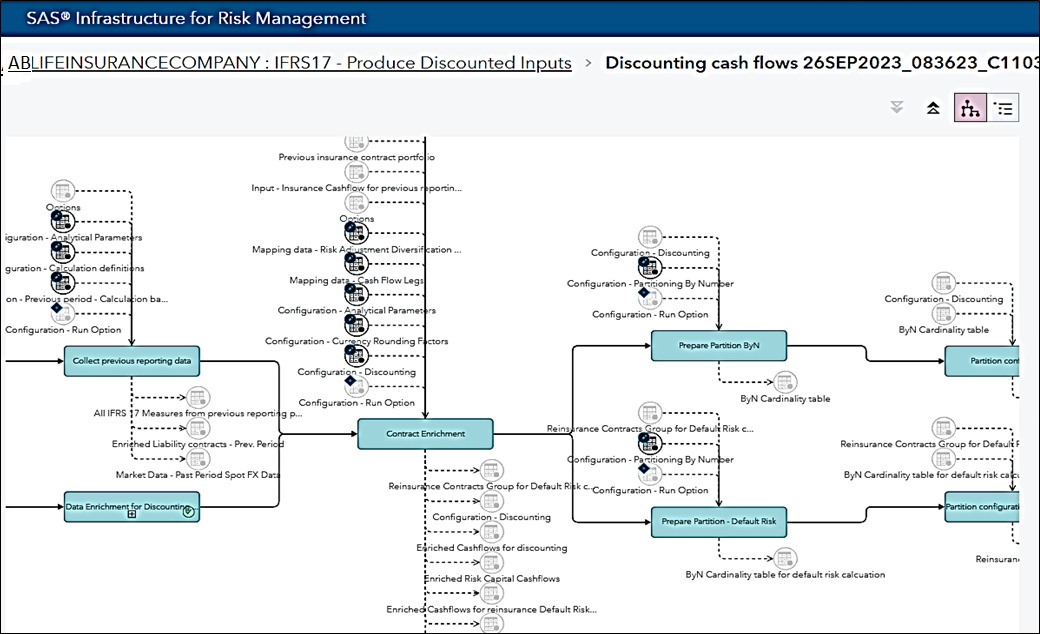This screenshot has width=1040, height=634.
Task: Open the Configuration - Analytical Parameters table icon
Action: pos(356,294)
